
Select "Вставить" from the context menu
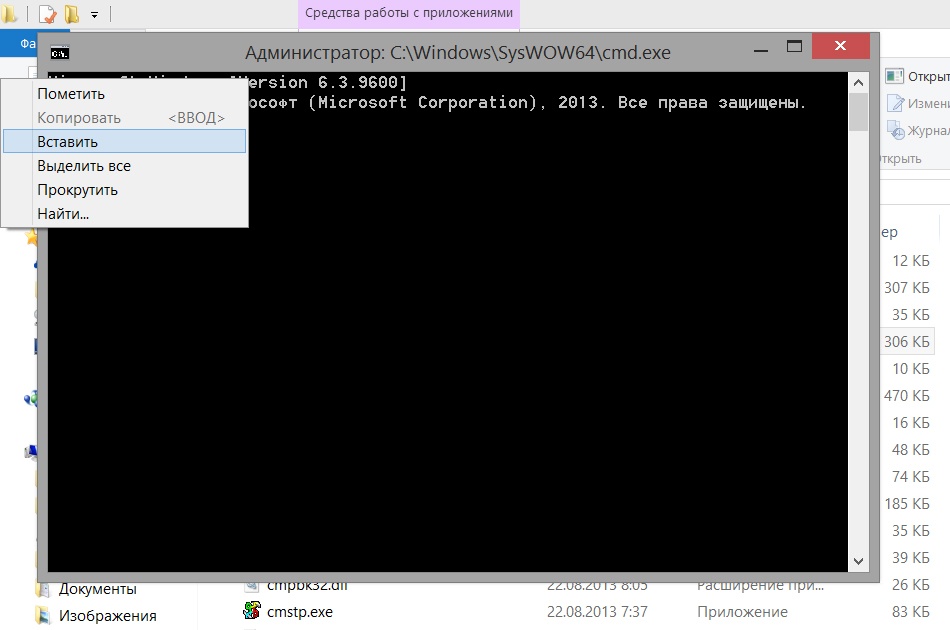click(124, 142)
